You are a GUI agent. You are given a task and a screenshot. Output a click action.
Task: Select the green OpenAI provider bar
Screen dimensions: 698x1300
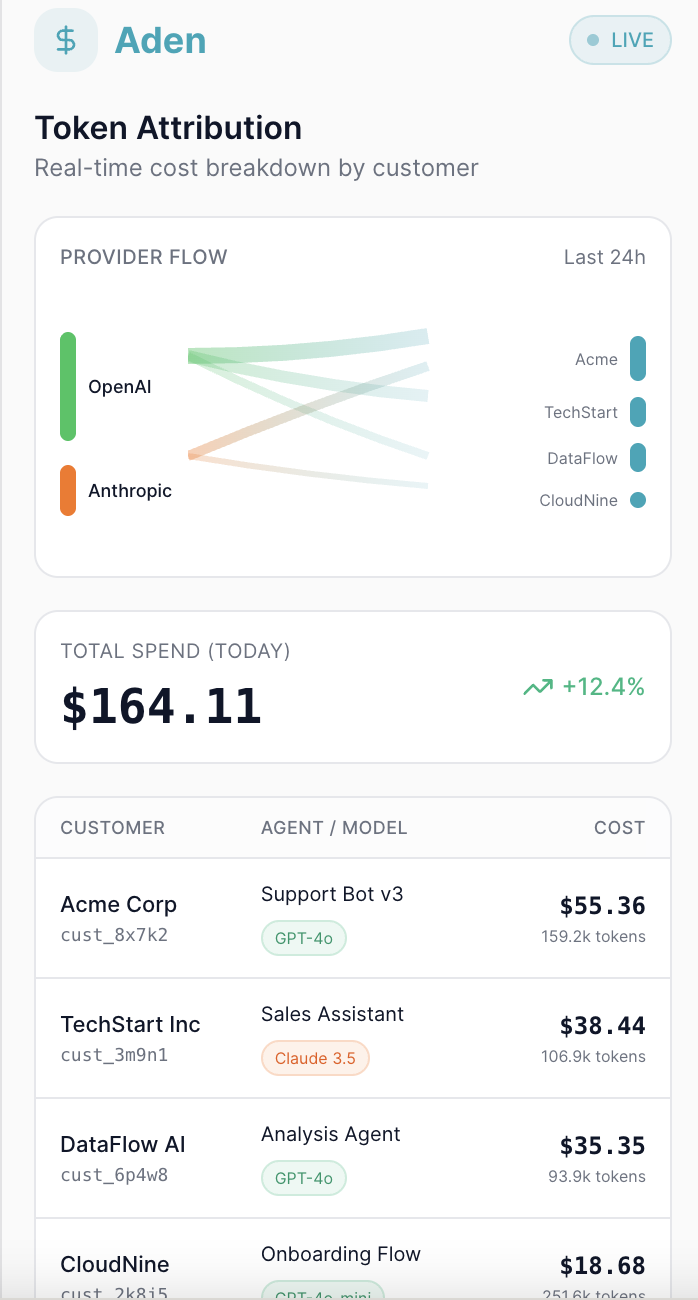(68, 386)
